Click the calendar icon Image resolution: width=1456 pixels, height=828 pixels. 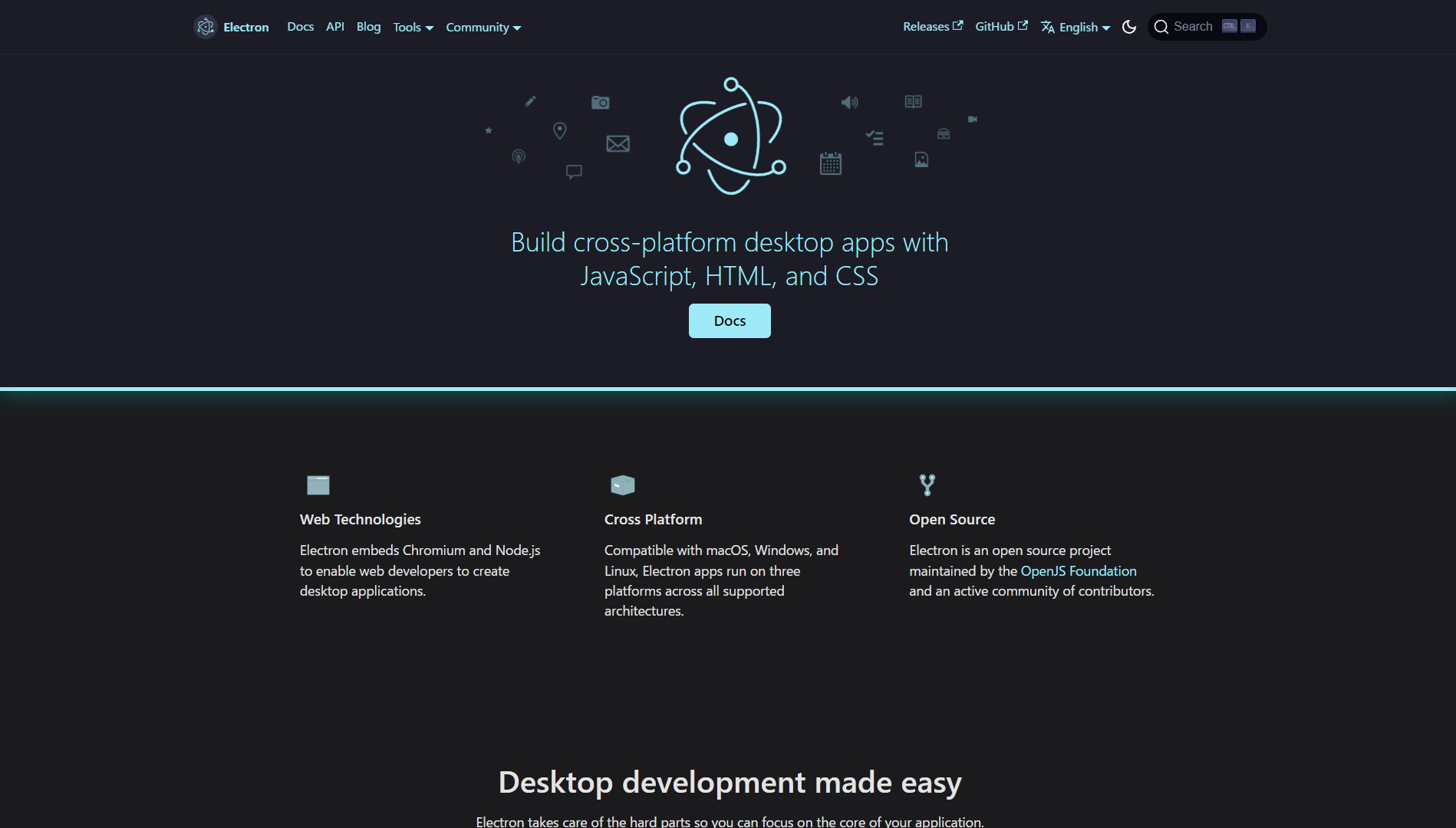[831, 163]
